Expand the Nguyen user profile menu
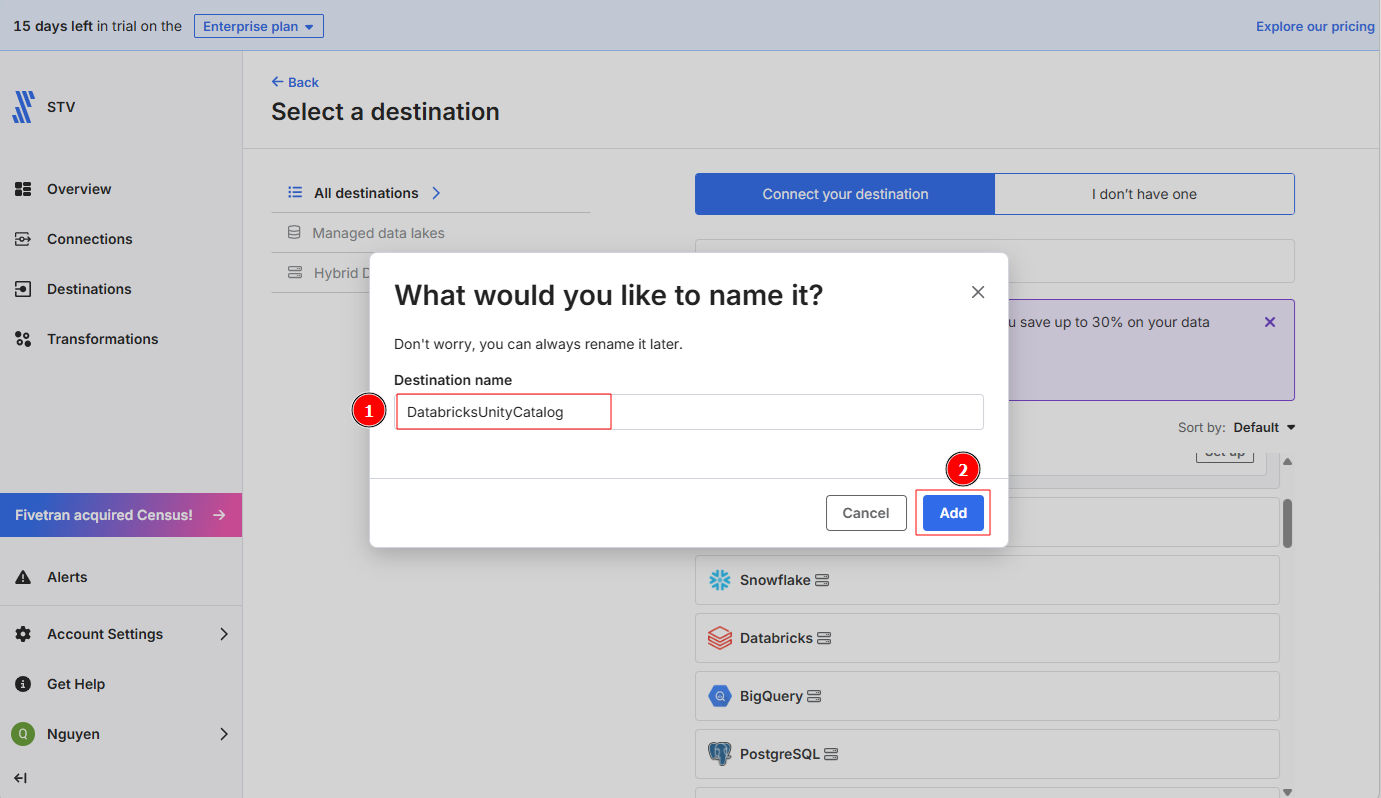1381x798 pixels. 224,734
